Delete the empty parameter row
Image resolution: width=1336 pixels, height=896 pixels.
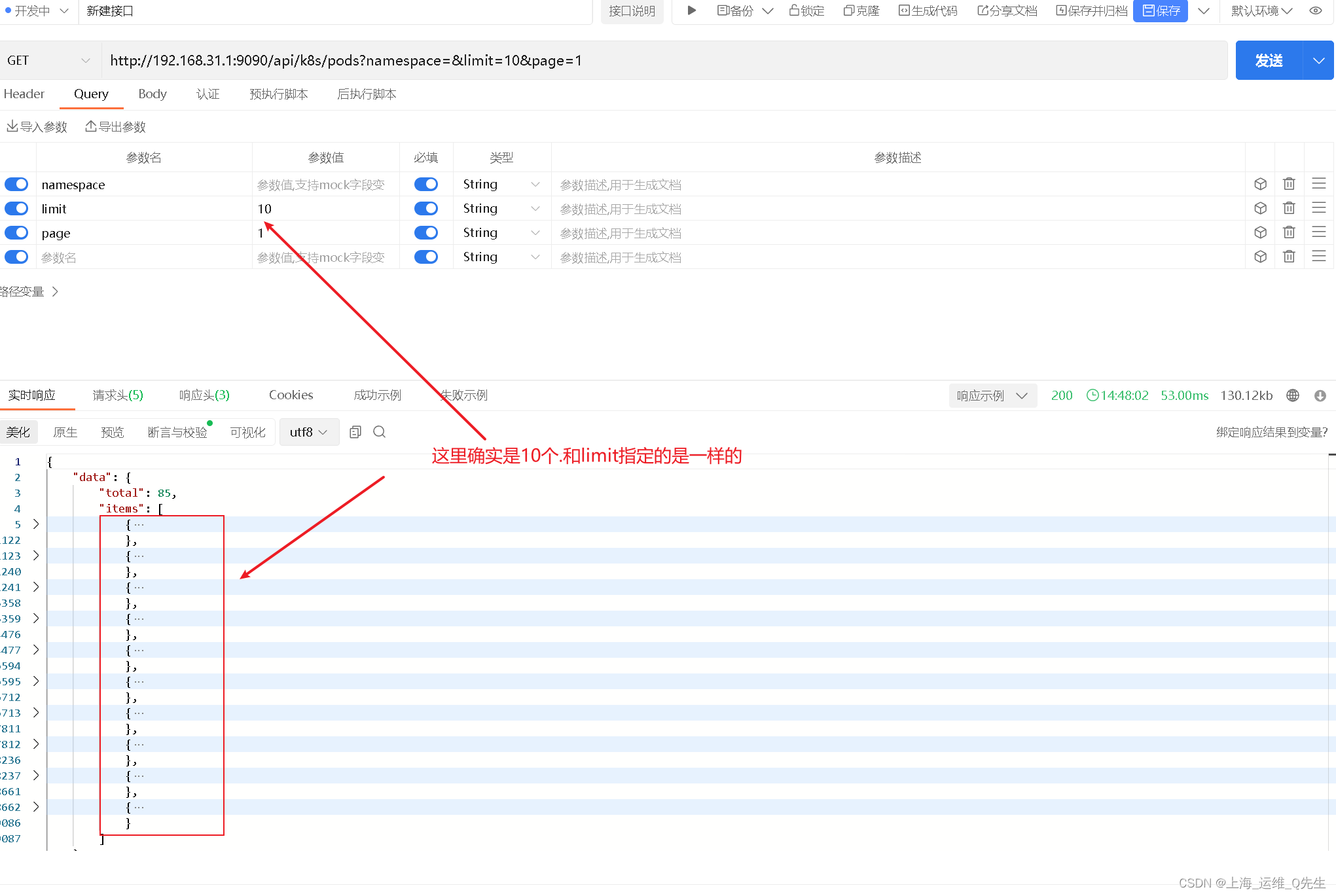click(1289, 257)
